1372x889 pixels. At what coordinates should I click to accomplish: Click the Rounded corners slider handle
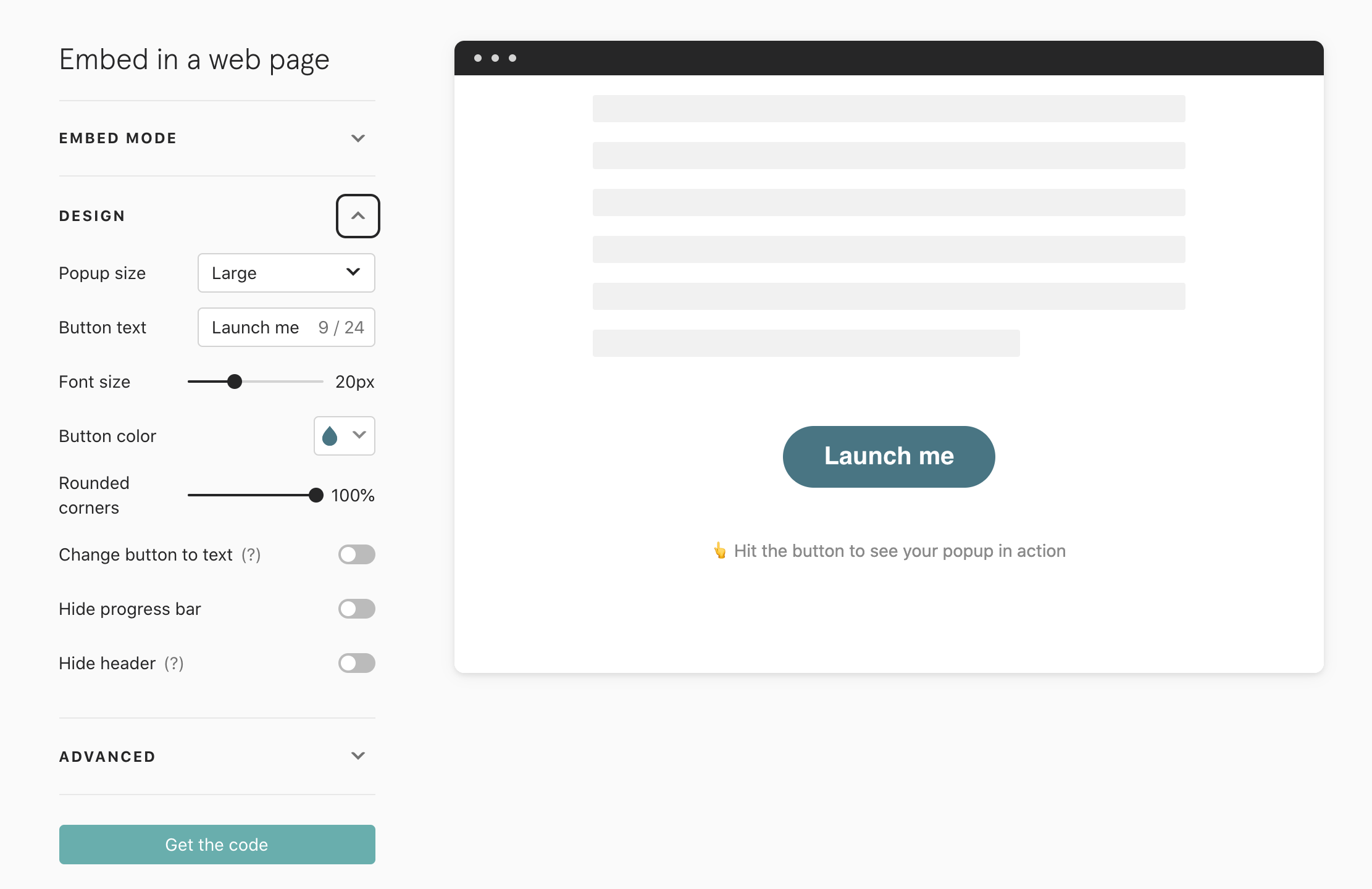tap(316, 495)
